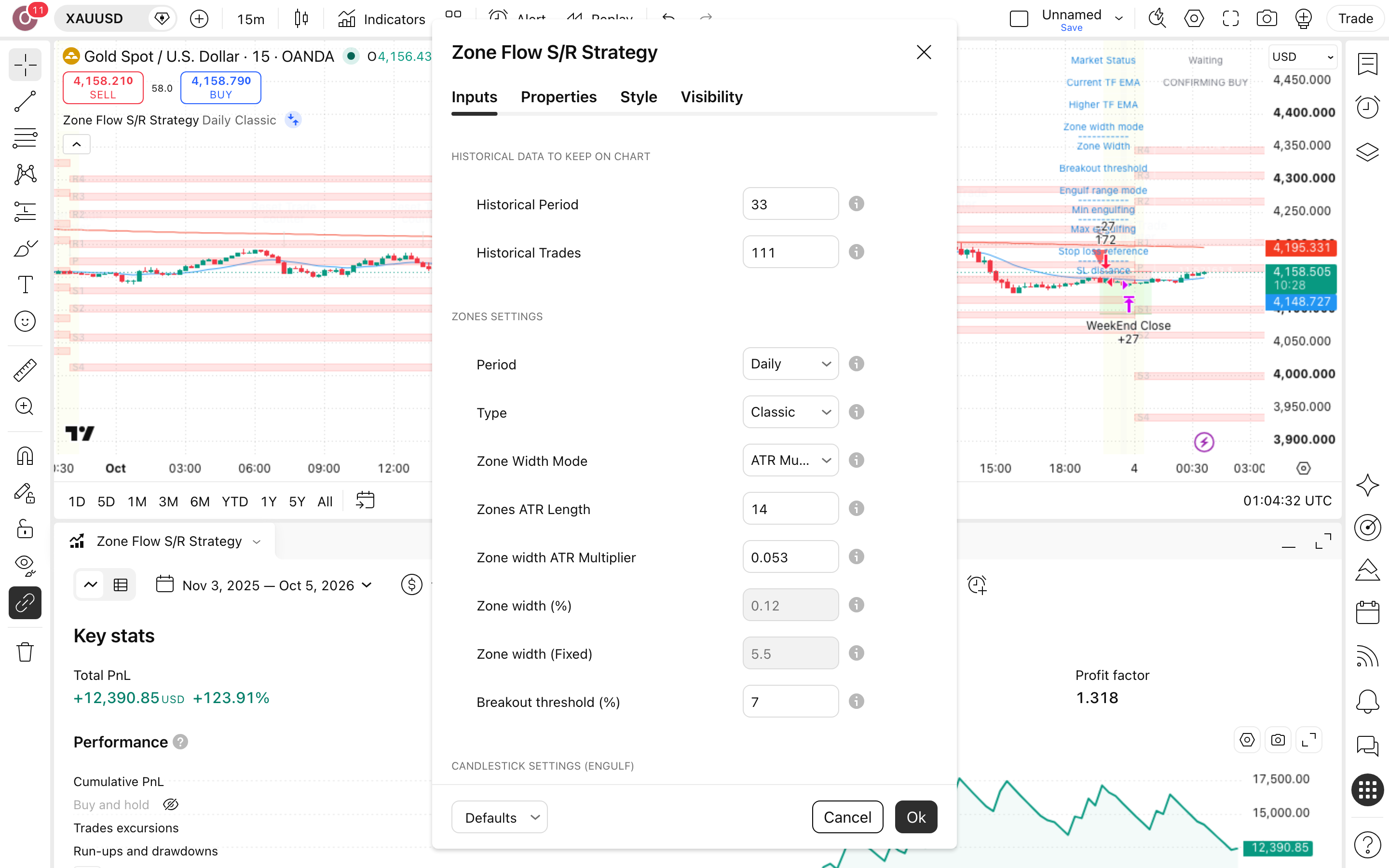
Task: Hide all drawings with eye icon
Action: pyautogui.click(x=25, y=566)
